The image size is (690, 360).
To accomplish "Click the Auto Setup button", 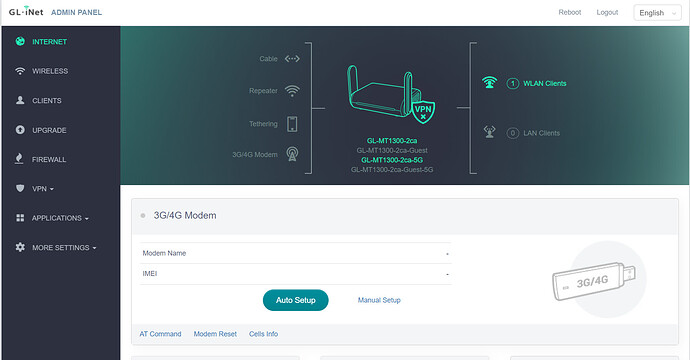I will [x=296, y=300].
